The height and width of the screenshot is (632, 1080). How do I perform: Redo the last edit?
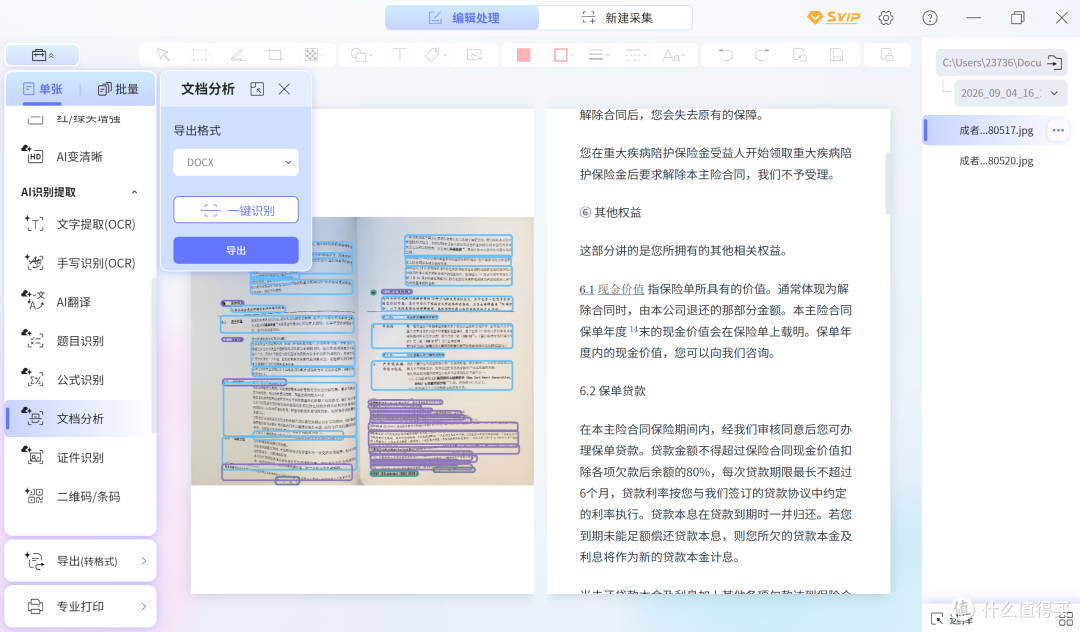[762, 55]
